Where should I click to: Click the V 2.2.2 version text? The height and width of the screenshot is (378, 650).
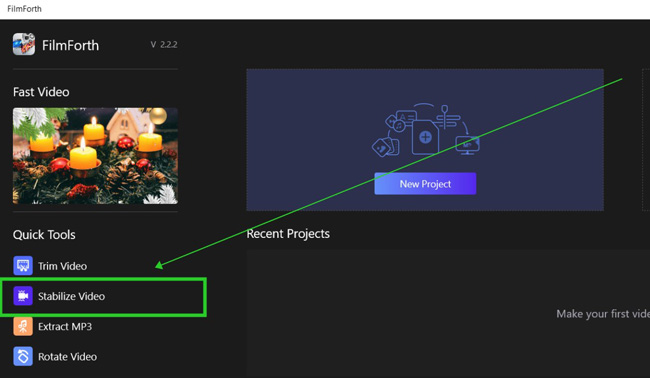pyautogui.click(x=164, y=44)
